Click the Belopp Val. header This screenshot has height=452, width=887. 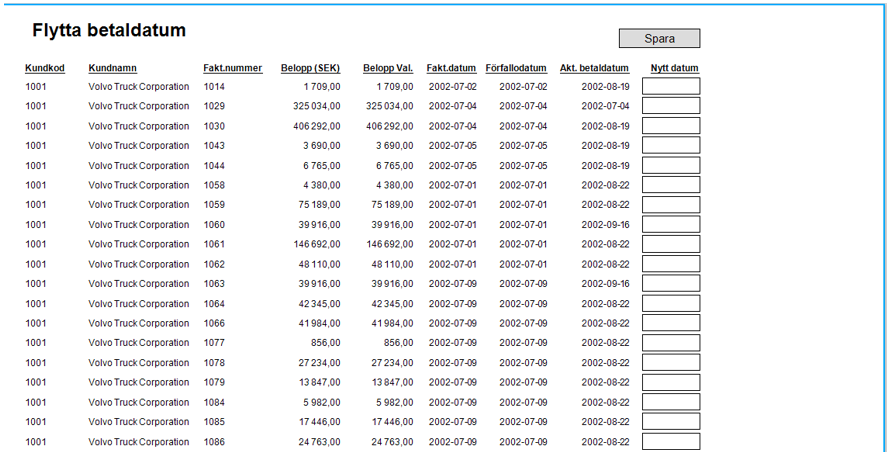[x=388, y=68]
